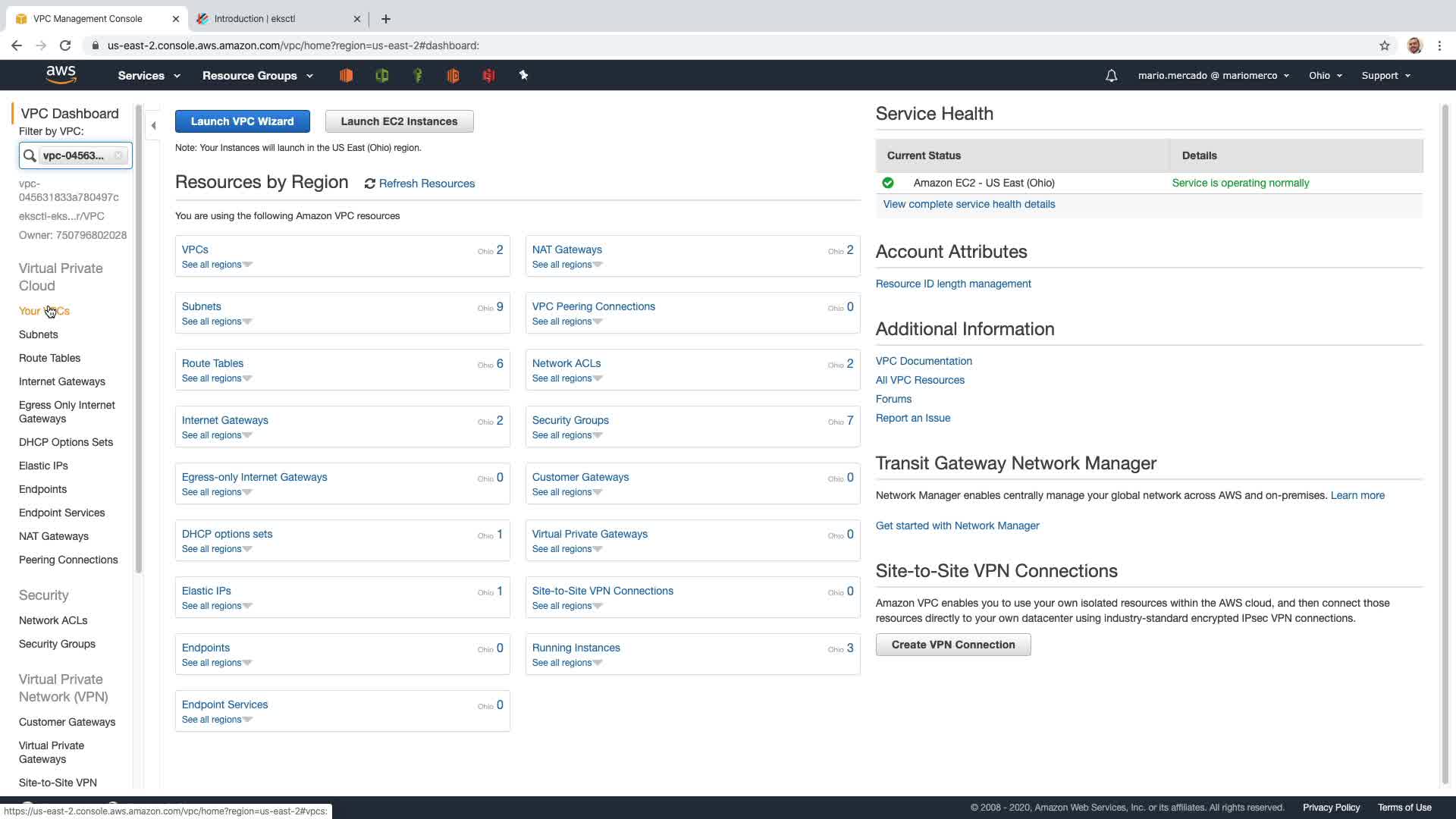Click the first orange shortcut icon in navbar
Viewport: 1456px width, 819px height.
[346, 75]
